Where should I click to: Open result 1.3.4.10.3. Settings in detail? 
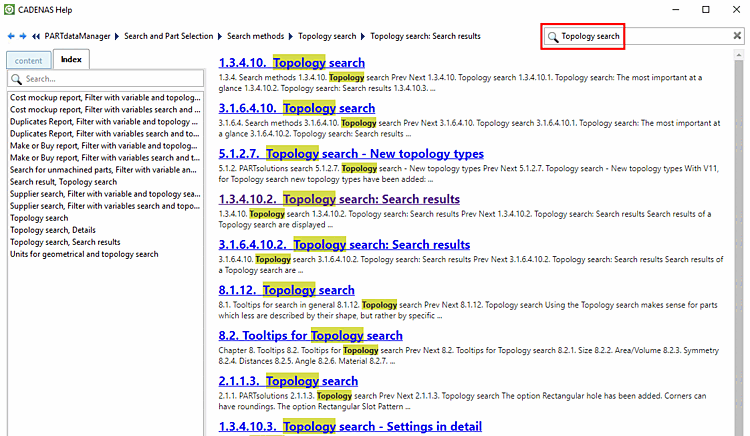tap(350, 426)
